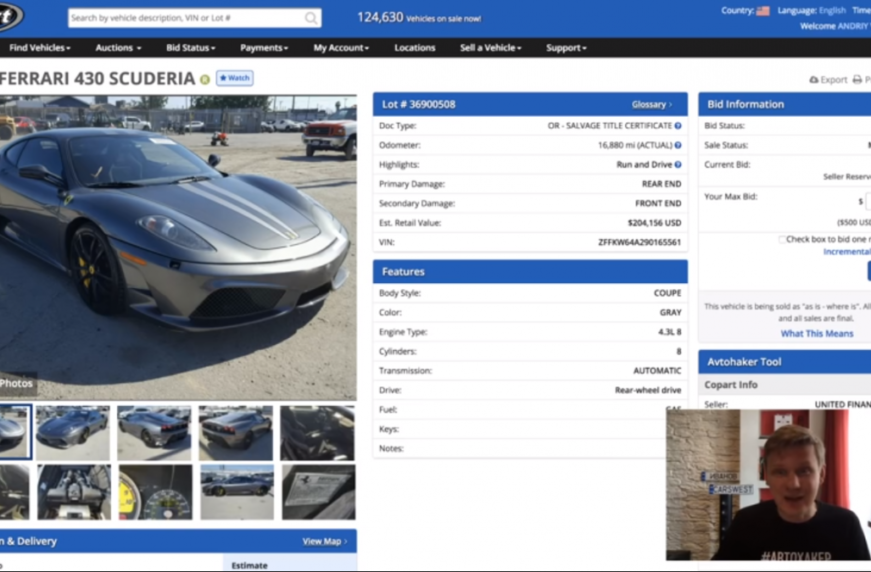Click the US country flag icon
Viewport: 871px width, 572px height.
pyautogui.click(x=763, y=11)
